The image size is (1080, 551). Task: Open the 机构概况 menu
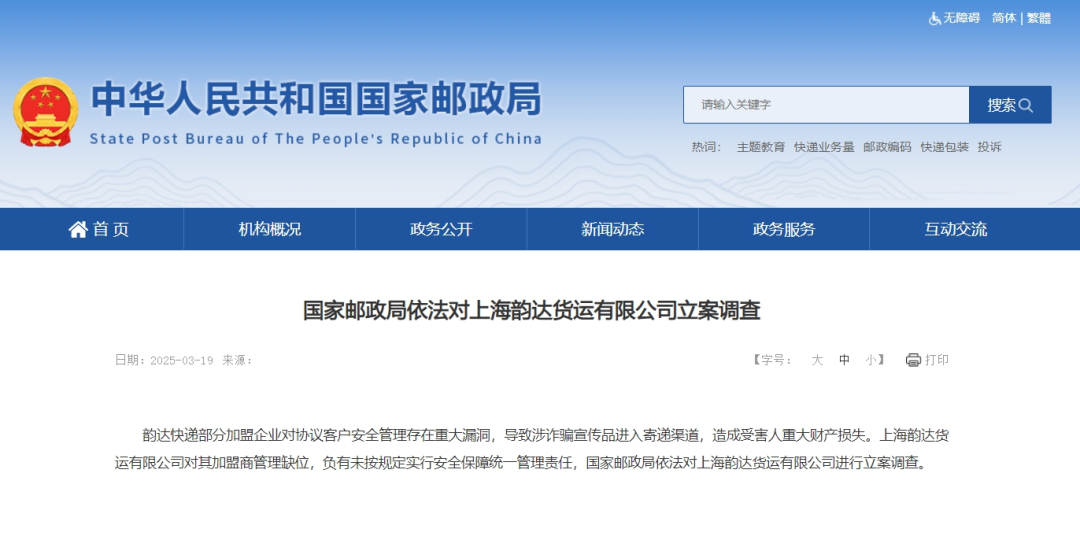point(269,229)
